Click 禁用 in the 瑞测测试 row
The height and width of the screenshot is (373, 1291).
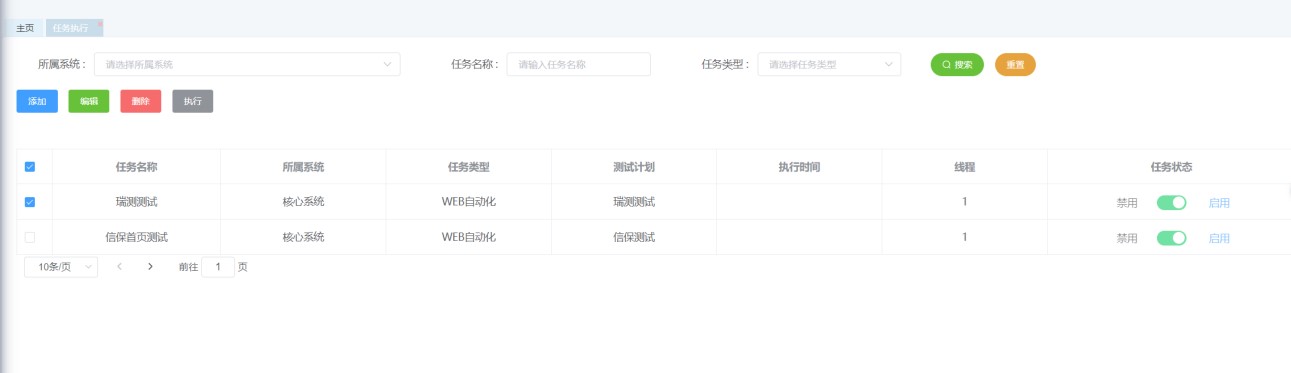(x=1127, y=203)
